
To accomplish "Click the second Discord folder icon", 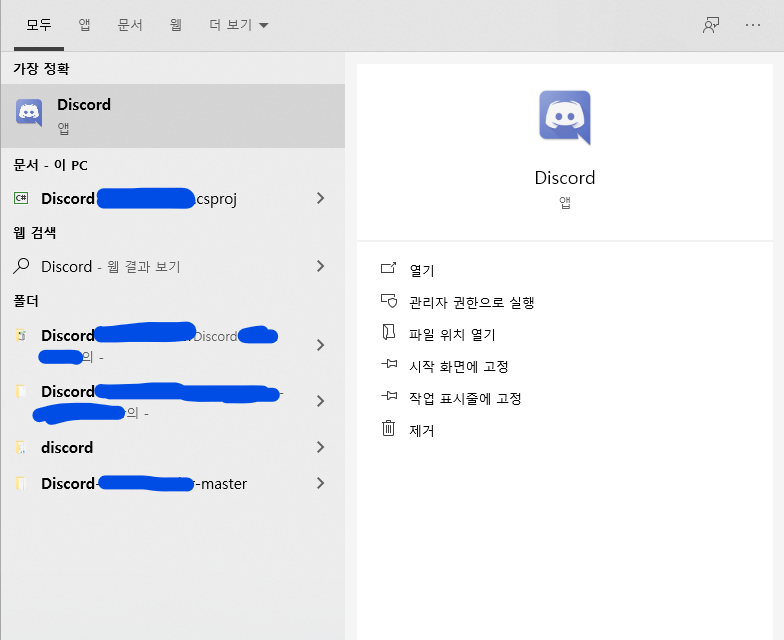I will [21, 391].
